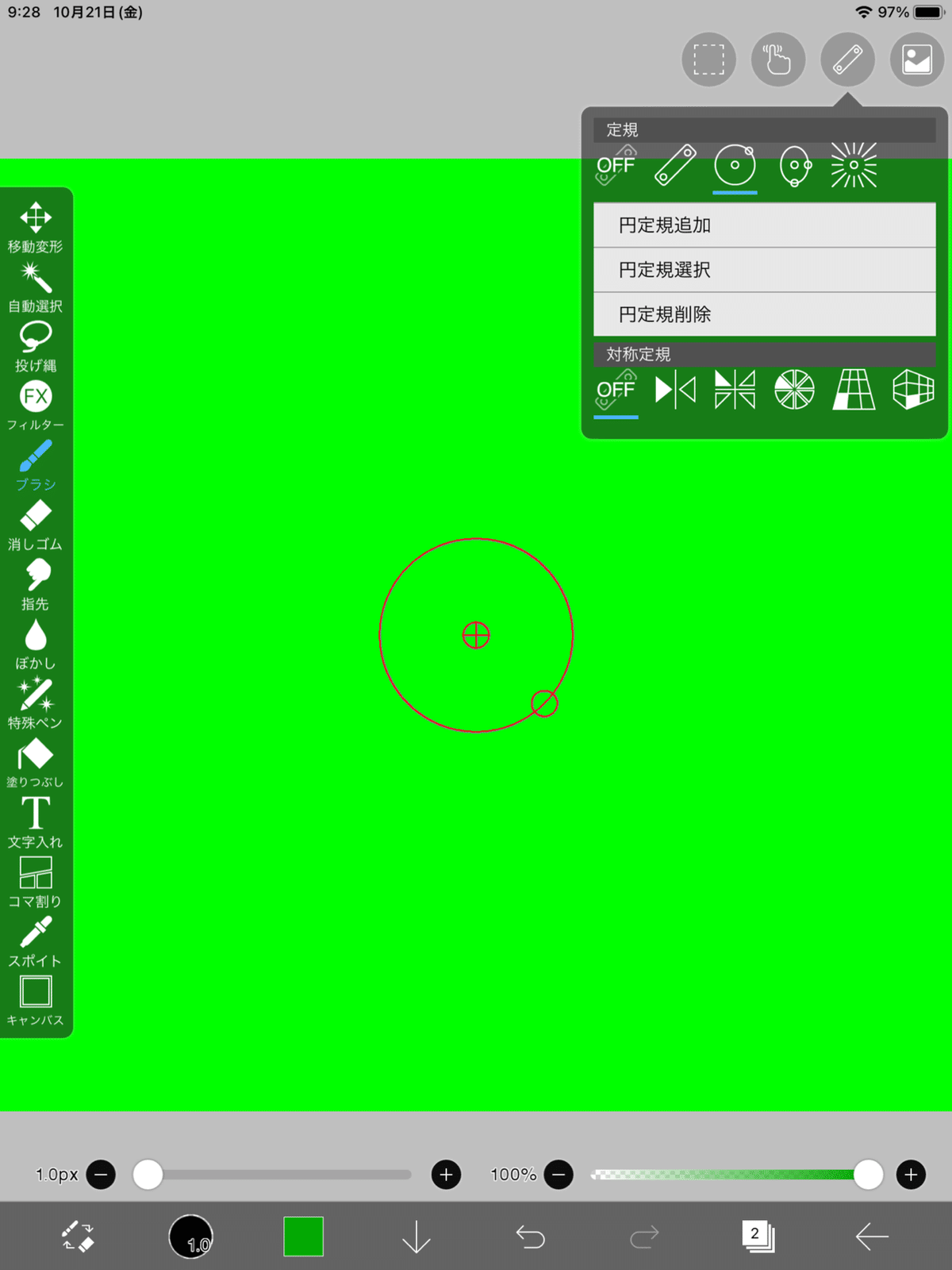Tap the 10月21日(金) date text
Image resolution: width=952 pixels, height=1270 pixels.
[x=98, y=12]
